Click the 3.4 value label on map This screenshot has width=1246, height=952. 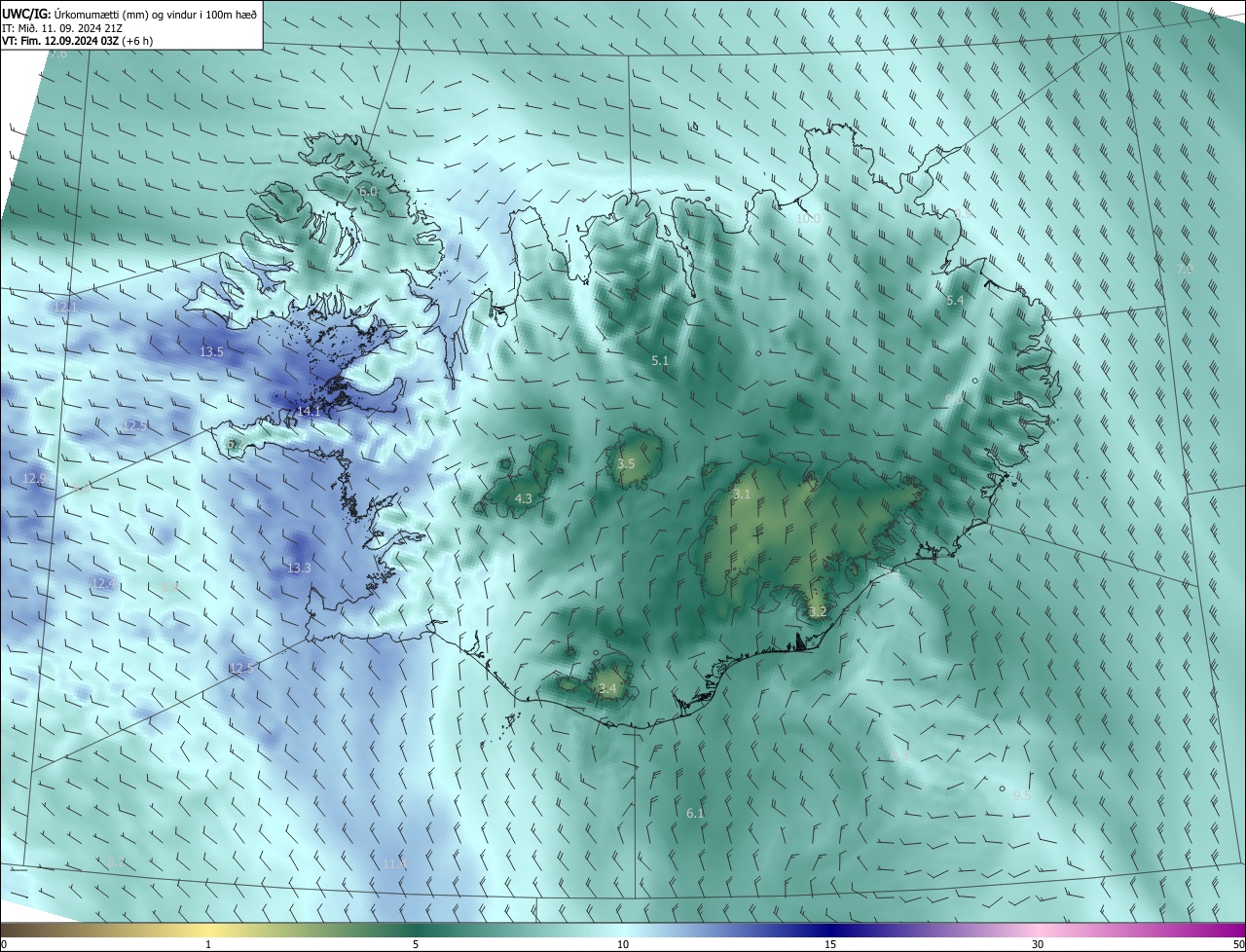607,690
